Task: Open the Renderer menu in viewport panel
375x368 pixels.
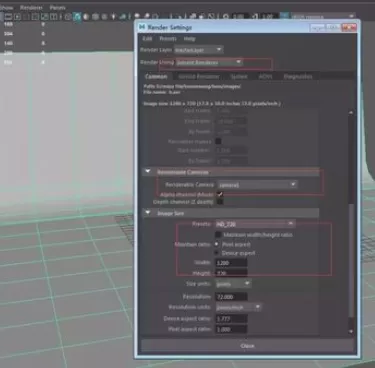Action: 31,7
